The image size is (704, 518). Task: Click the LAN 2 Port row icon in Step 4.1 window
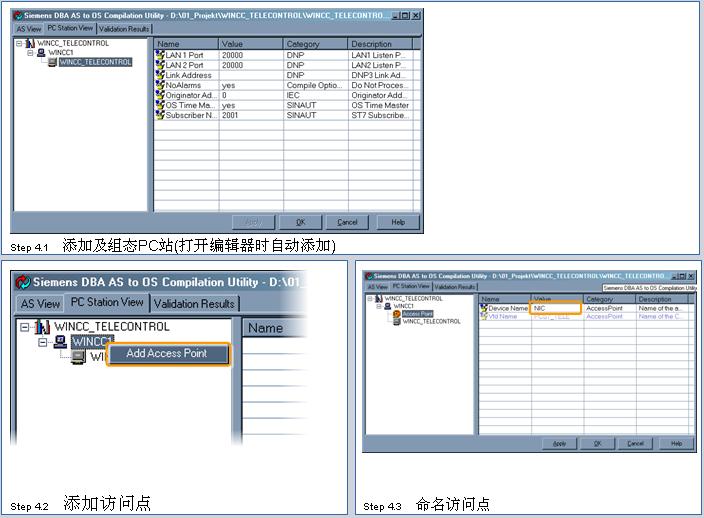tap(160, 65)
